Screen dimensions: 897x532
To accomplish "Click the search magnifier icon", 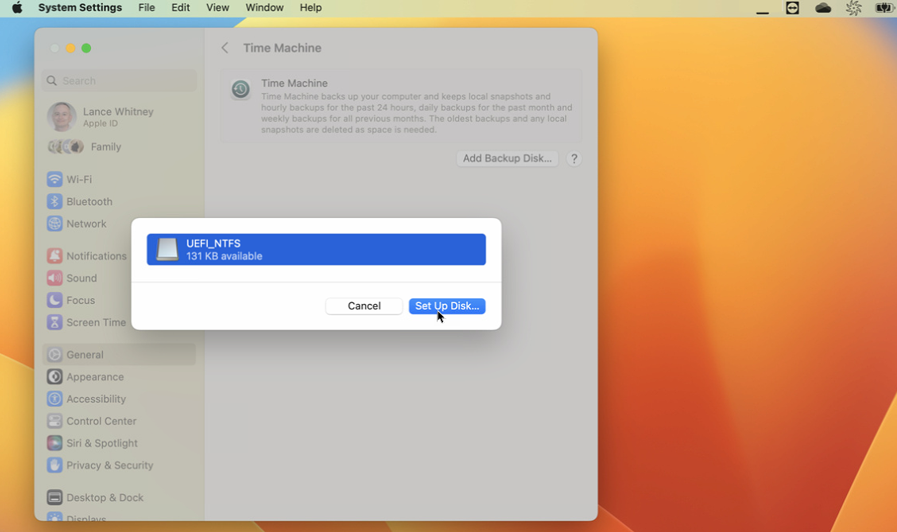I will [51, 81].
